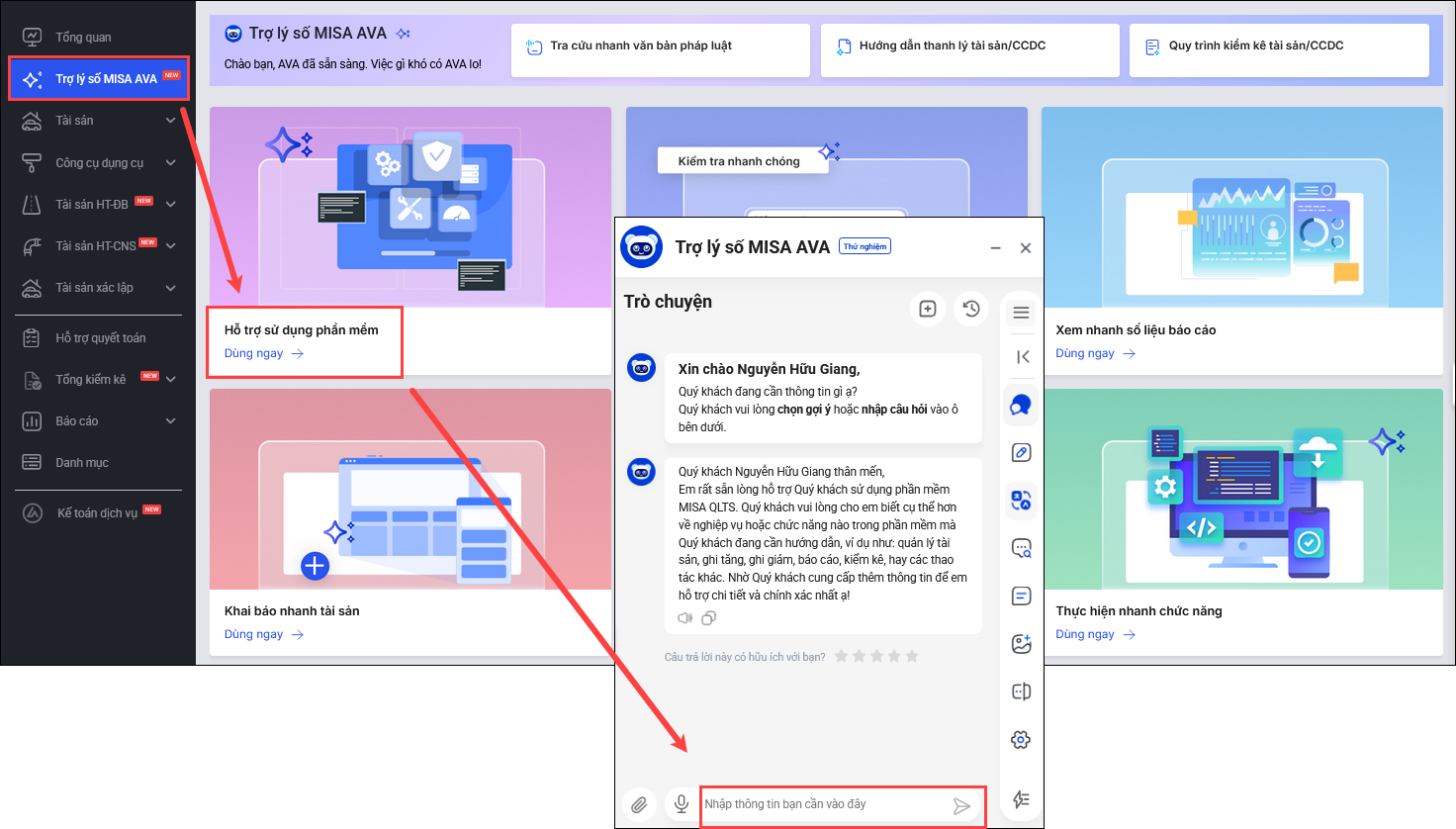The image size is (1456, 829).
Task: Expand the Tài sản HT-ĐB chevron
Action: (171, 205)
